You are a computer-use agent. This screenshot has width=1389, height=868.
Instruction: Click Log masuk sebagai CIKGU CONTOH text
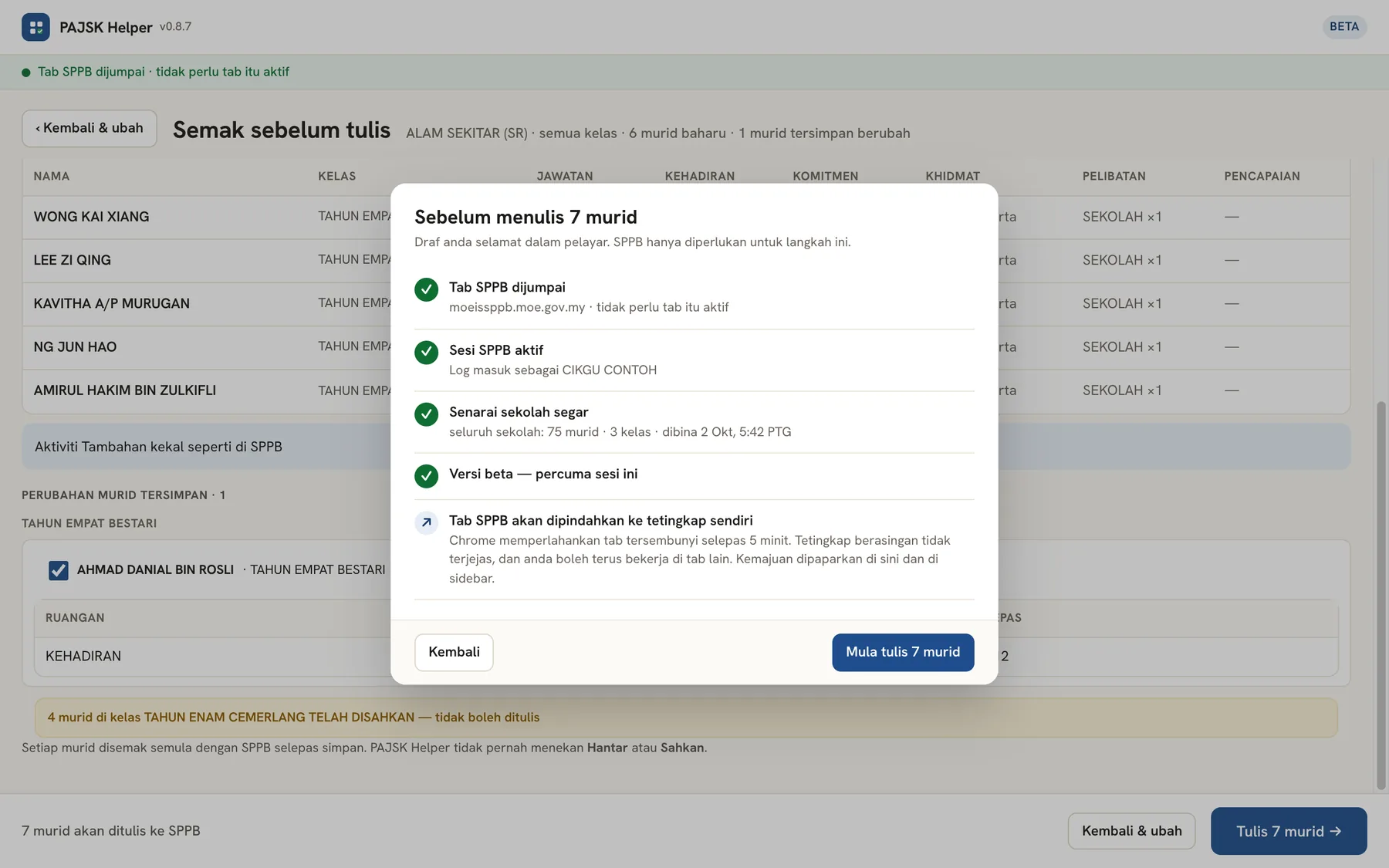click(553, 370)
